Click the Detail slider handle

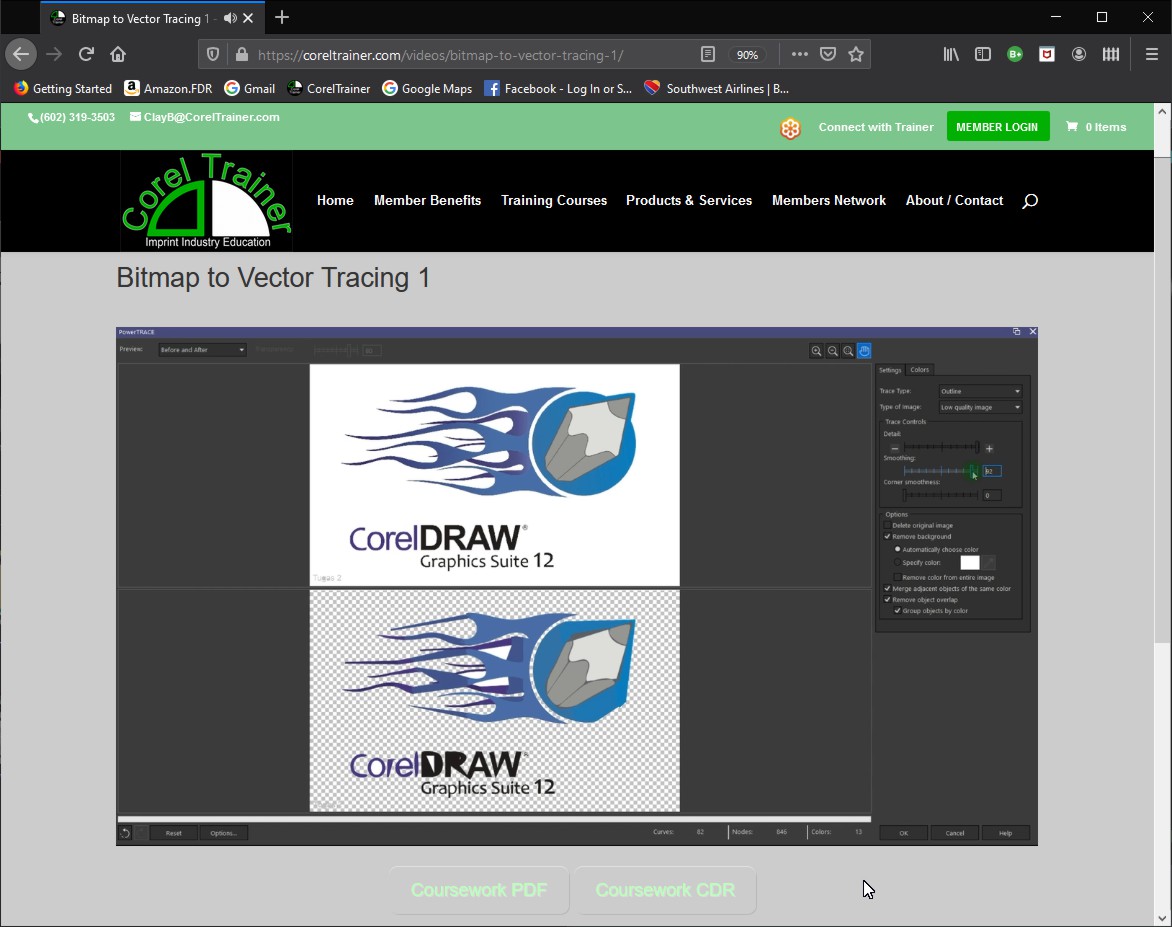[977, 447]
